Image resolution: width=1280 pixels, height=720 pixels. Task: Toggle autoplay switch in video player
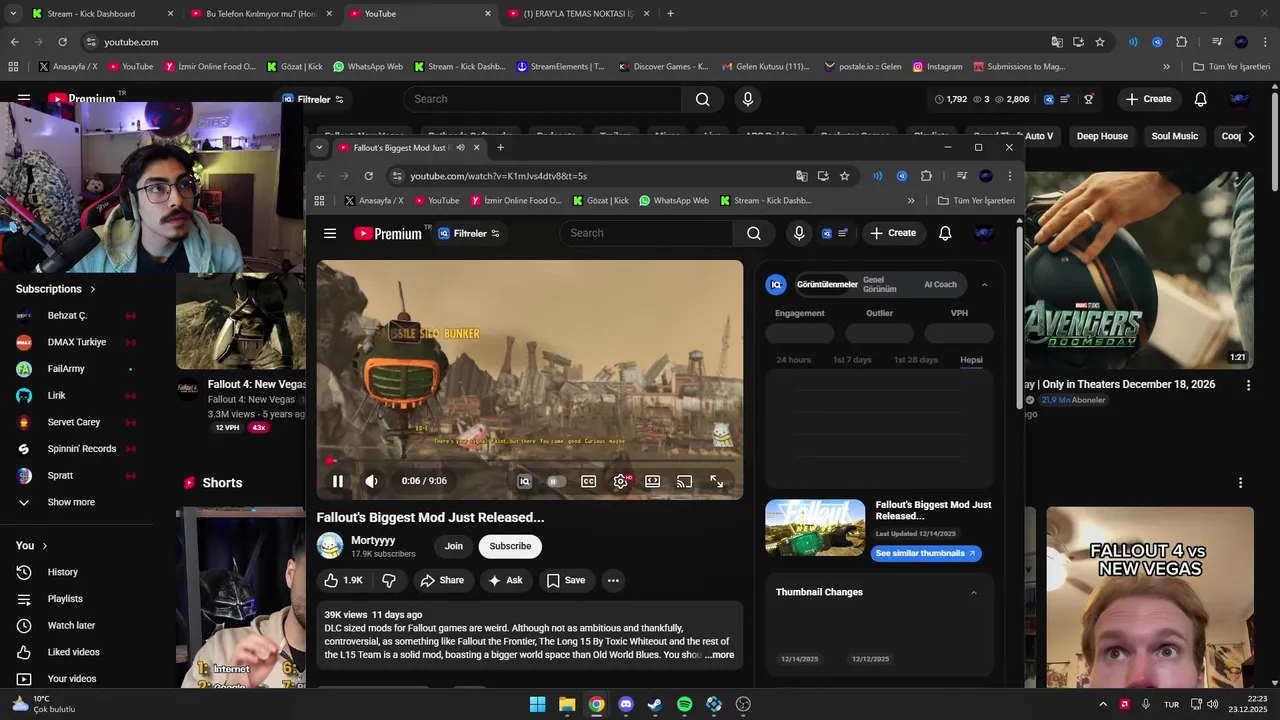click(x=556, y=481)
